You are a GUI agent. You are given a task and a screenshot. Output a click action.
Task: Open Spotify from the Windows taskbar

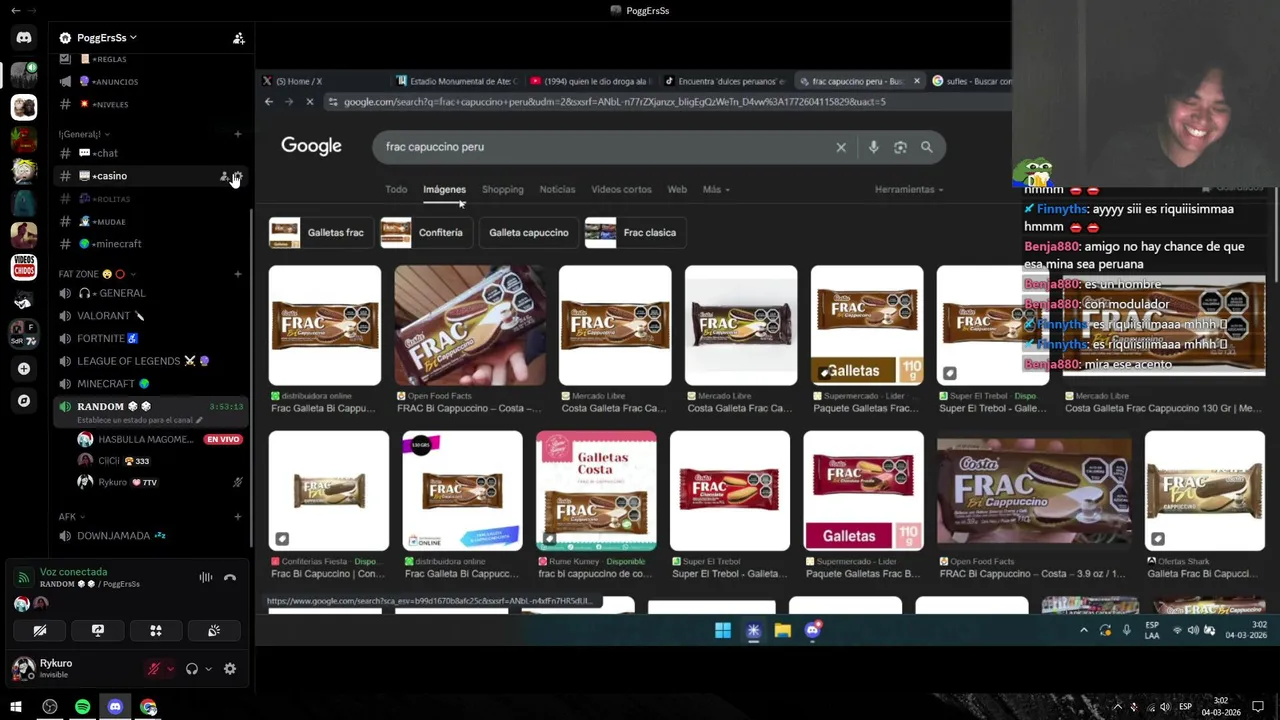tap(82, 707)
